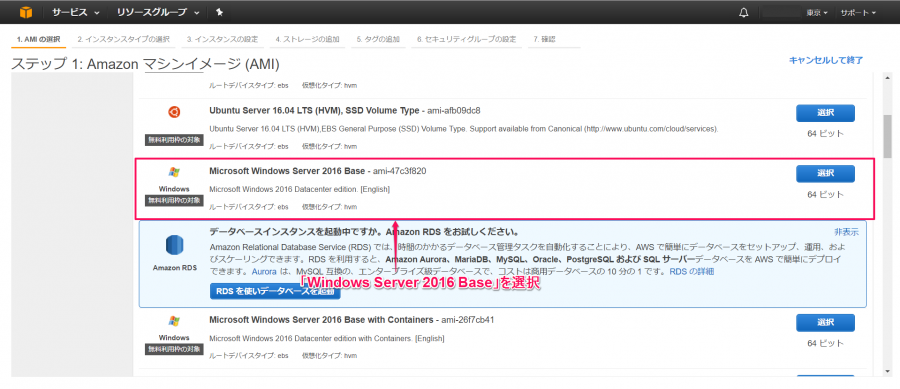This screenshot has height=389, width=900.
Task: Click the pin shortcut icon in navbar
Action: (220, 12)
